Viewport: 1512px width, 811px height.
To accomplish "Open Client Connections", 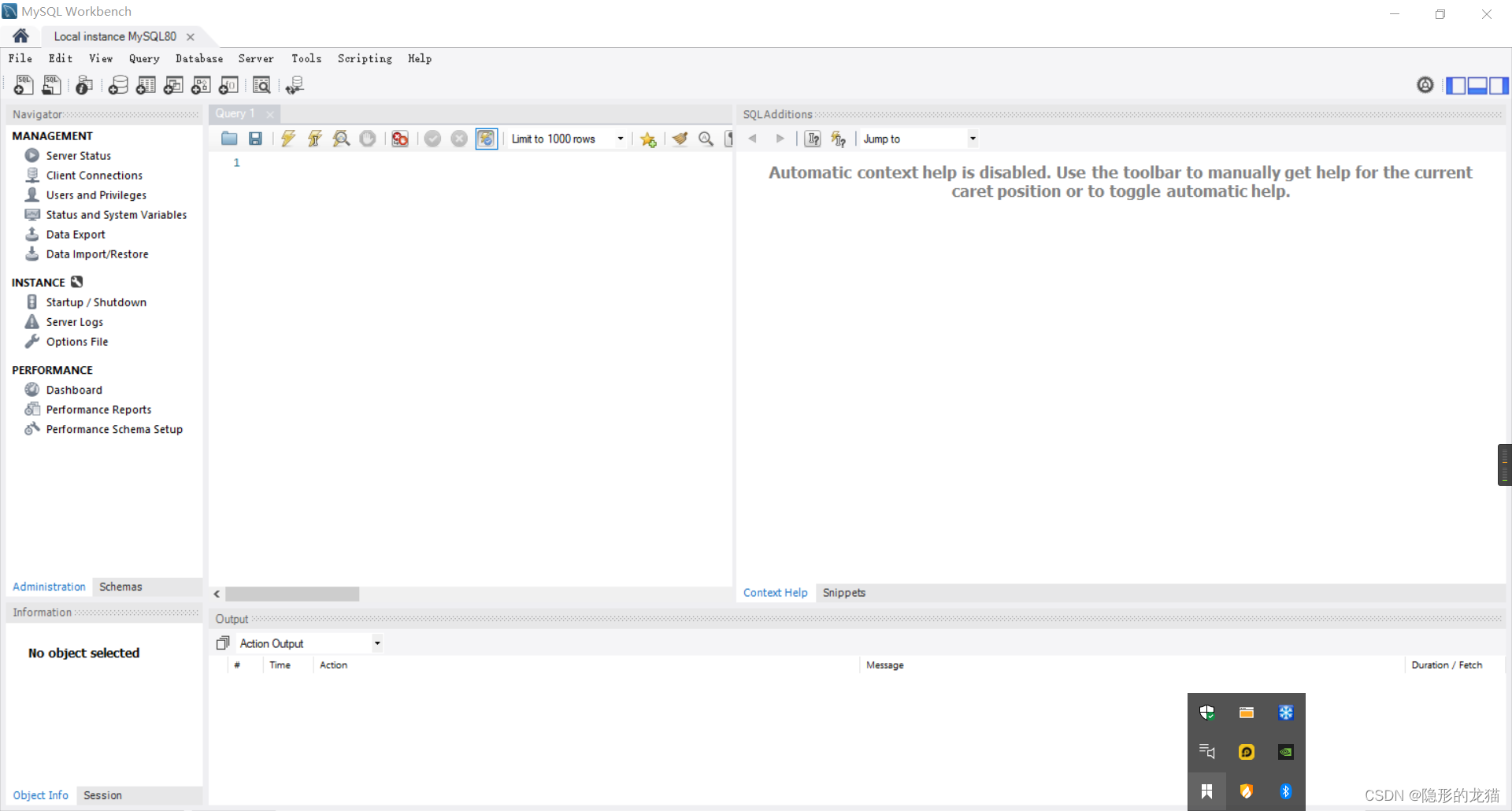I will point(94,176).
